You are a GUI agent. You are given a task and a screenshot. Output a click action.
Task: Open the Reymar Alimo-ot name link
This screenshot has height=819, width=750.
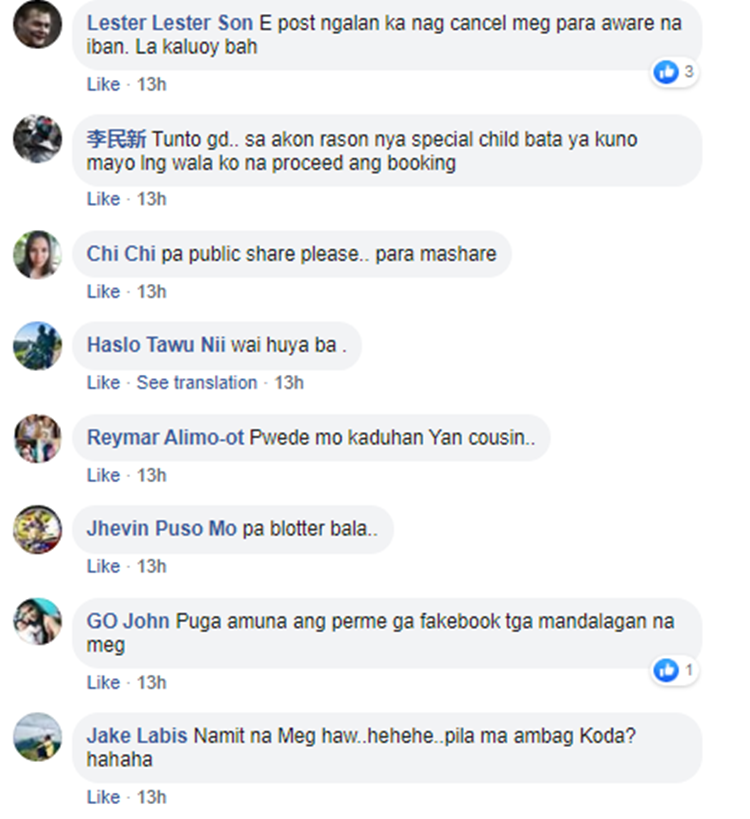pos(165,437)
